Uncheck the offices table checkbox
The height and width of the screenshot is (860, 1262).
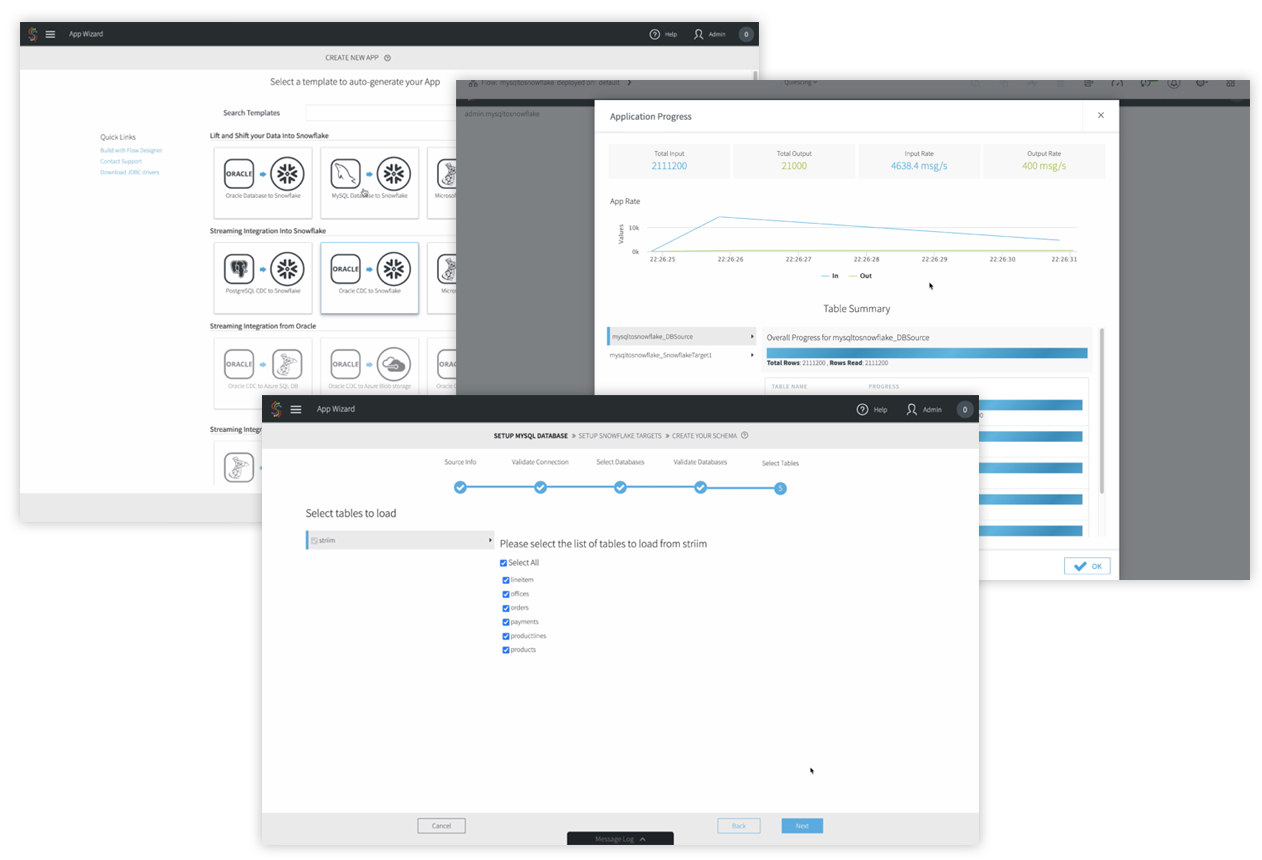click(x=506, y=594)
